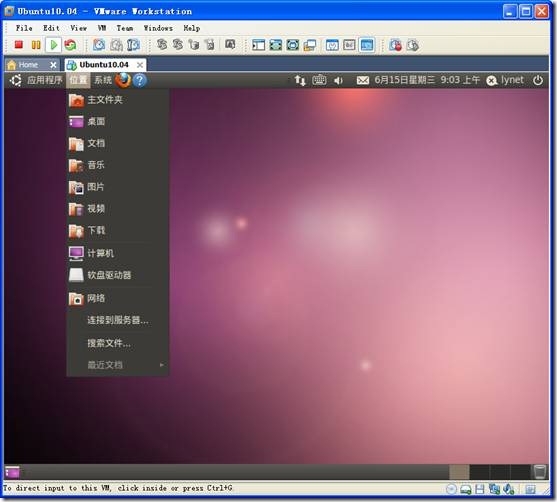Click the Replay recording toolbar icon

pyautogui.click(x=412, y=45)
